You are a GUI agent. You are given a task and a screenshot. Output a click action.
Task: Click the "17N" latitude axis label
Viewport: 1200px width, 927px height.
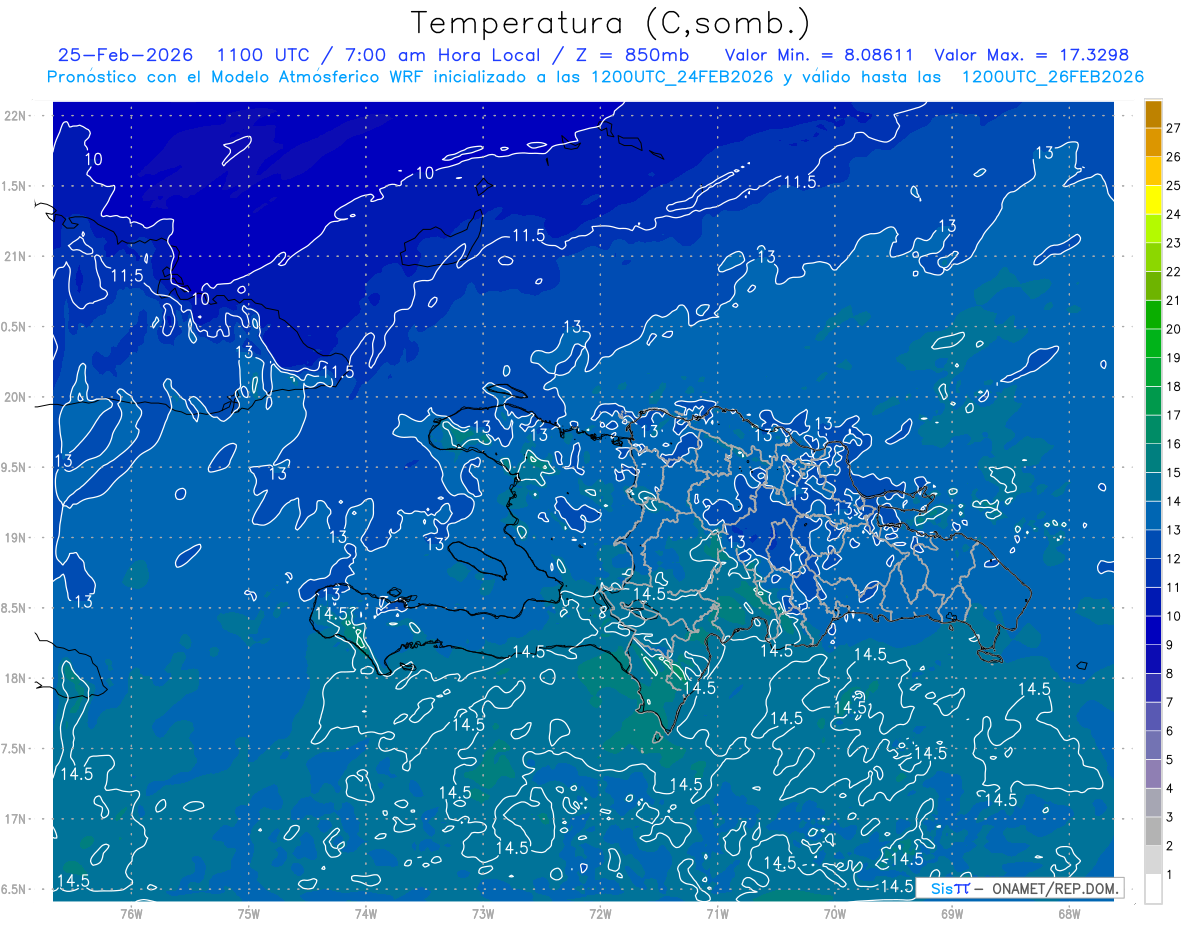15,819
